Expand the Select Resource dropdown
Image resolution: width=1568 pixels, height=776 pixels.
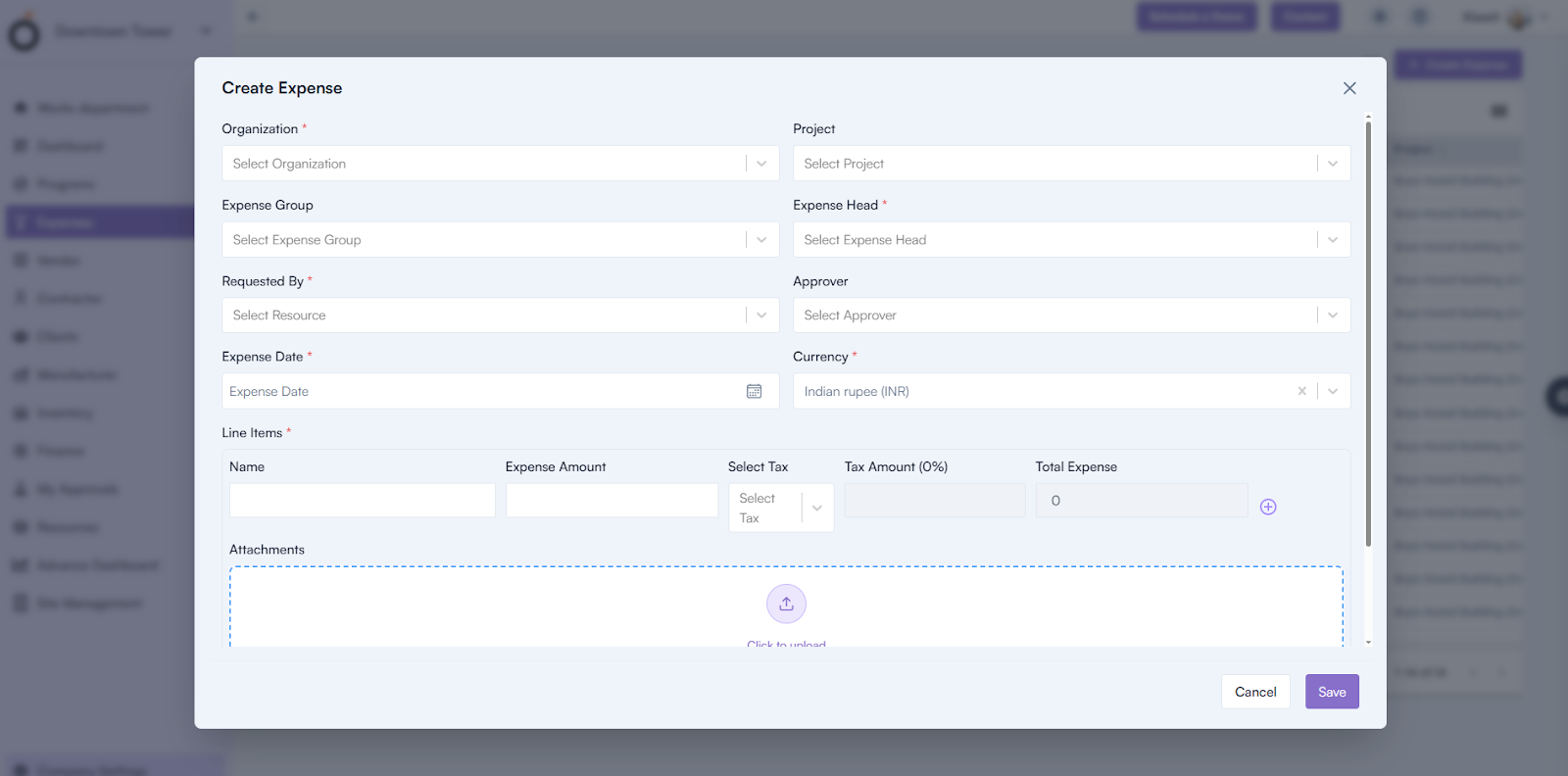[761, 315]
